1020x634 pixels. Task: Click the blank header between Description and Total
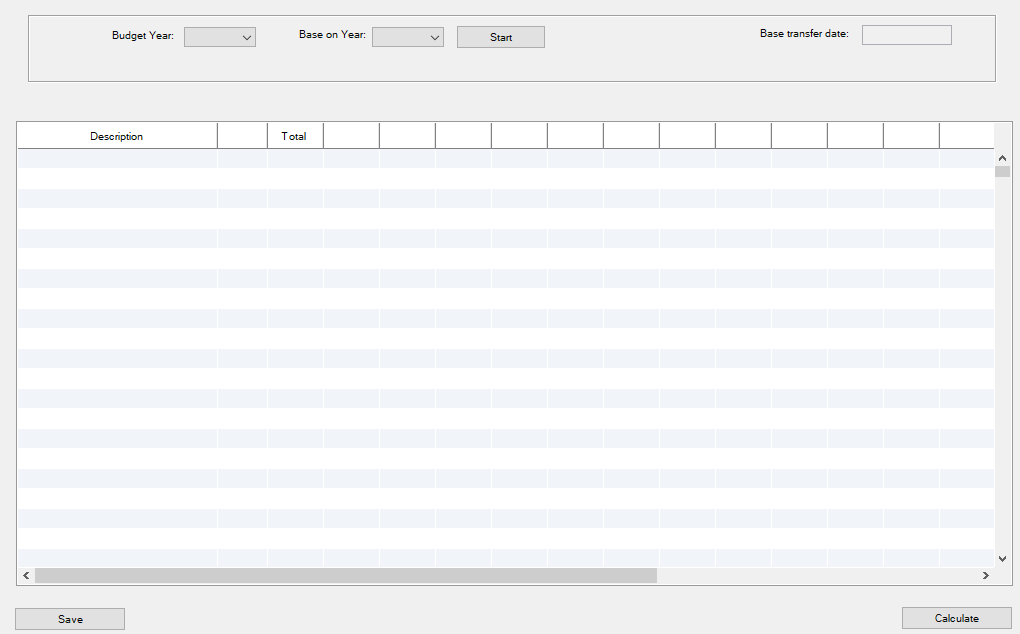pos(242,136)
